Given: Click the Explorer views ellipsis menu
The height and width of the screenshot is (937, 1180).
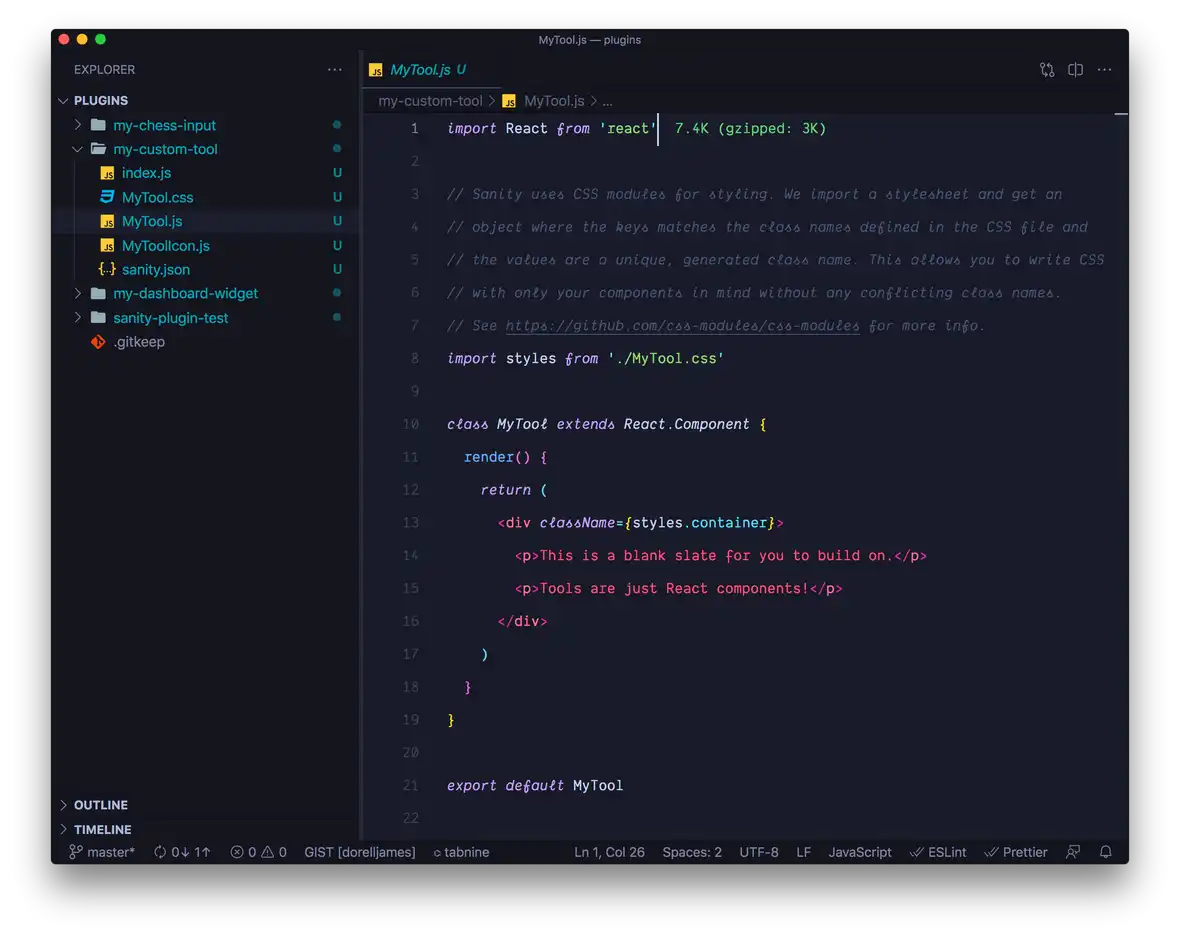Looking at the screenshot, I should point(335,69).
